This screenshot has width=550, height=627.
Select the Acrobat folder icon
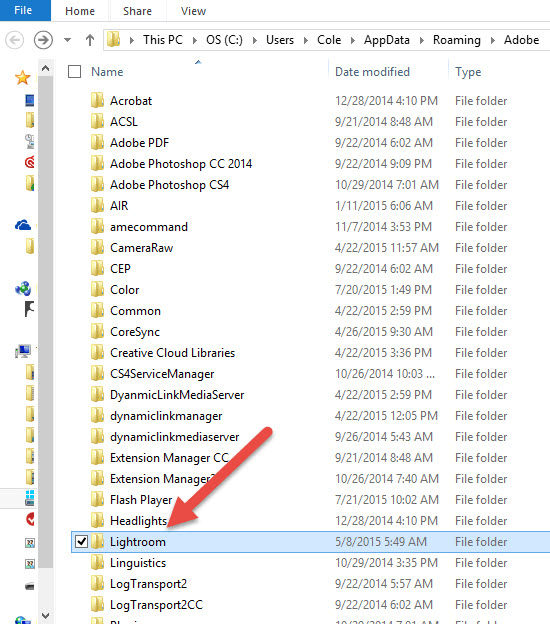pyautogui.click(x=97, y=100)
